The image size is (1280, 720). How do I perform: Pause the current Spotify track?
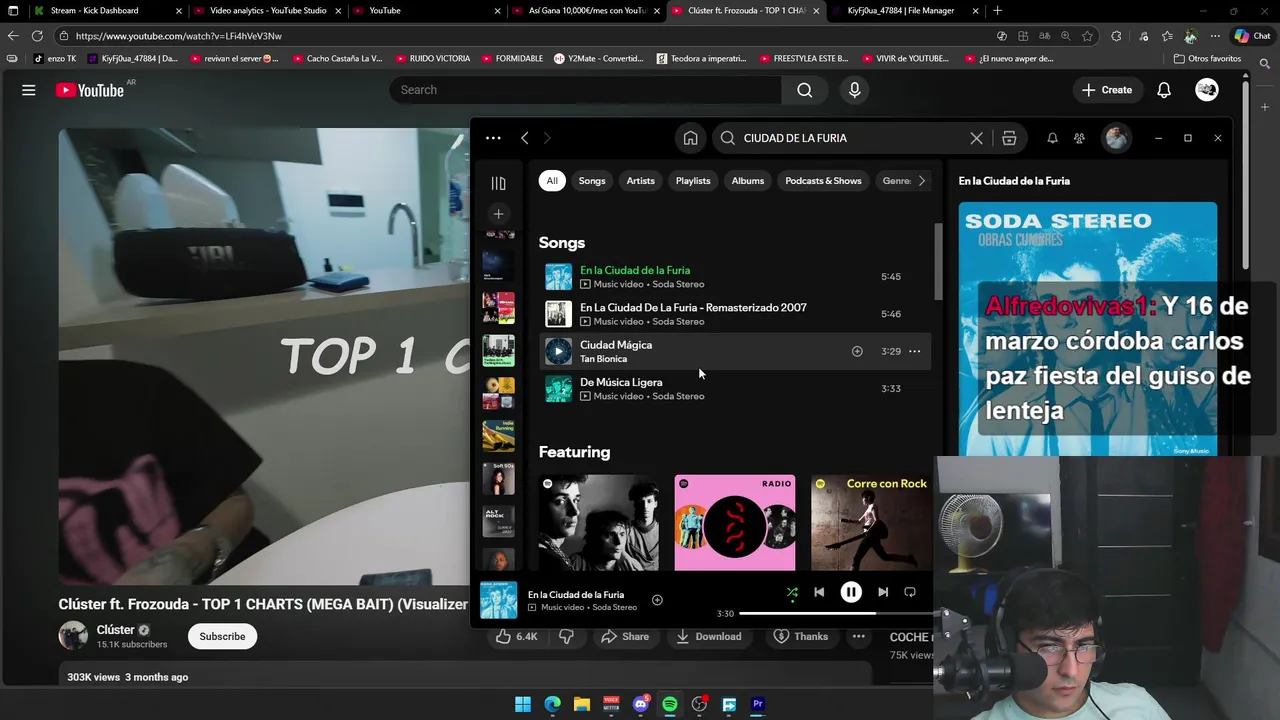click(851, 592)
